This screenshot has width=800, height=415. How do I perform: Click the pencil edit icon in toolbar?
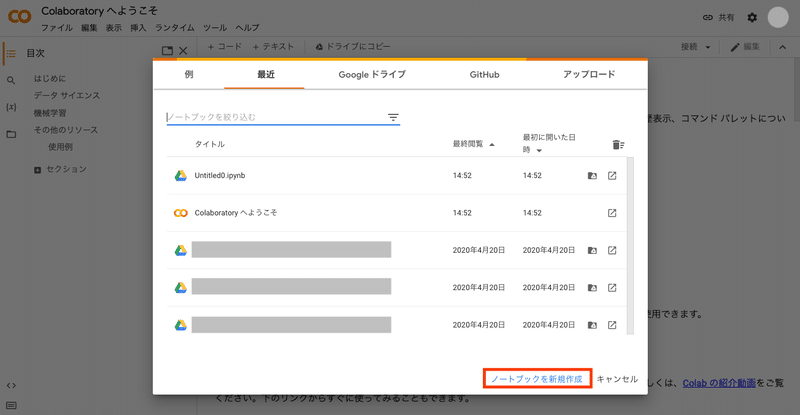click(x=735, y=47)
